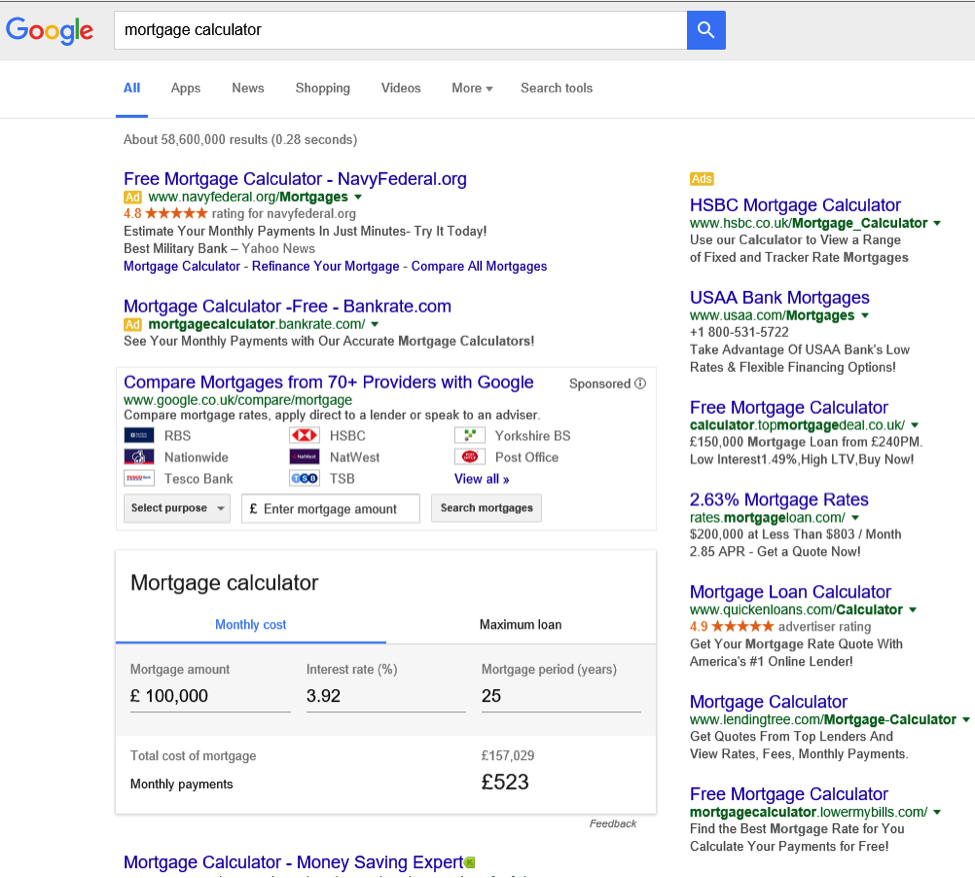Open the Bankrate.com Mortgage Calculator result
The image size is (975, 878).
[x=287, y=306]
